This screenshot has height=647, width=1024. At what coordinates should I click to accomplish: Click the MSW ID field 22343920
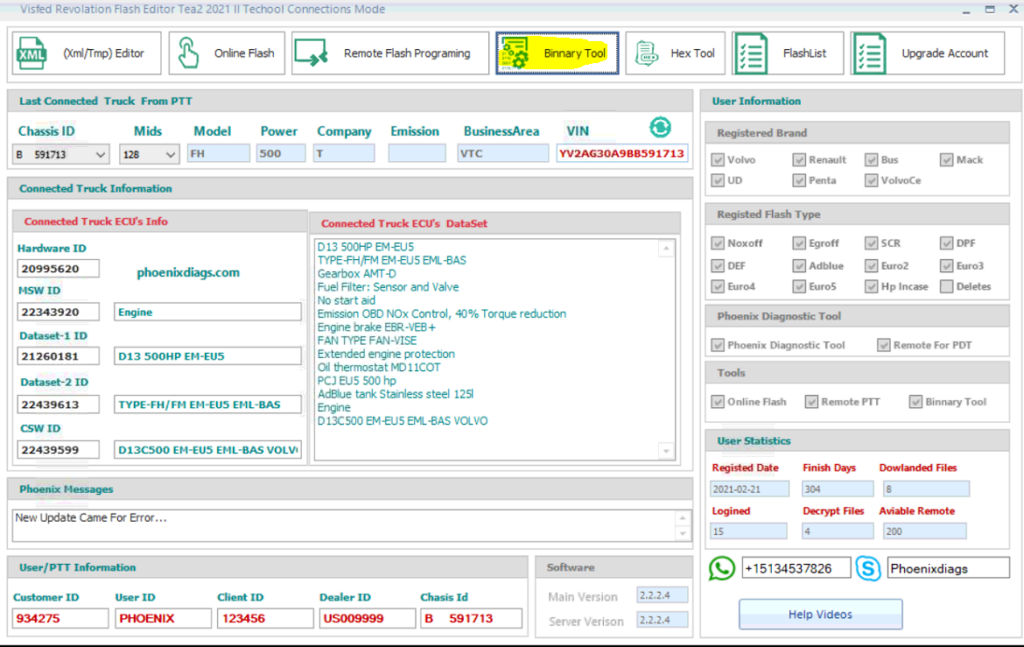(x=58, y=312)
